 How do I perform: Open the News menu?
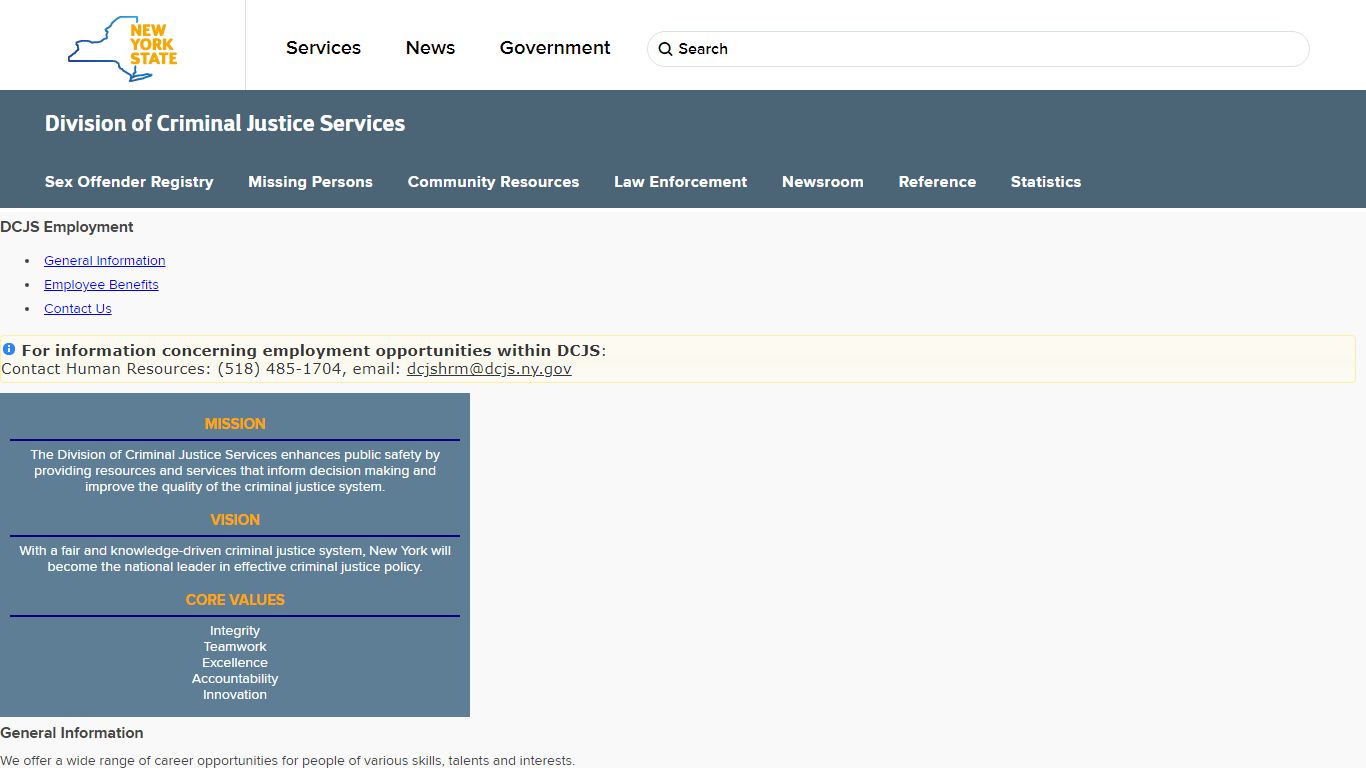(430, 48)
